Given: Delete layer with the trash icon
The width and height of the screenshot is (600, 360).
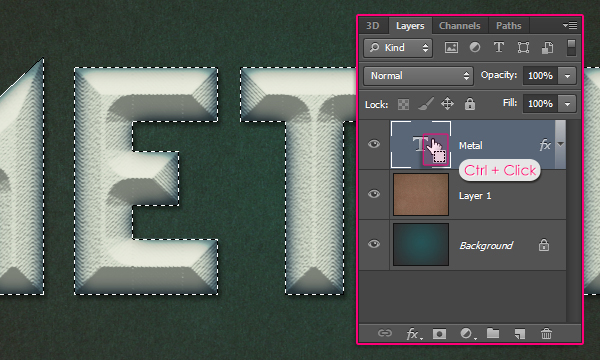Looking at the screenshot, I should tap(546, 334).
